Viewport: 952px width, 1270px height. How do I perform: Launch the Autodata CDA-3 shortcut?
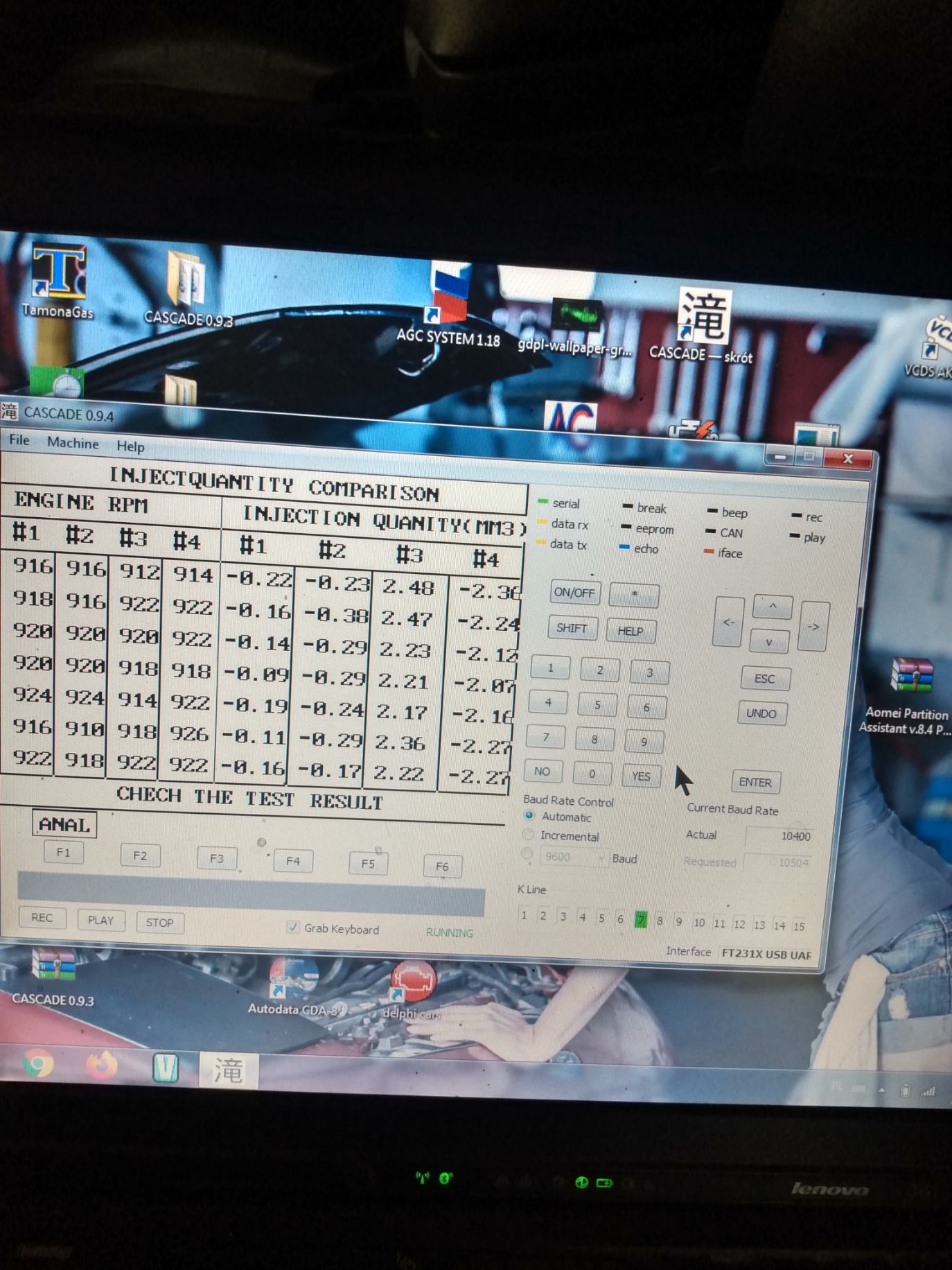(295, 986)
